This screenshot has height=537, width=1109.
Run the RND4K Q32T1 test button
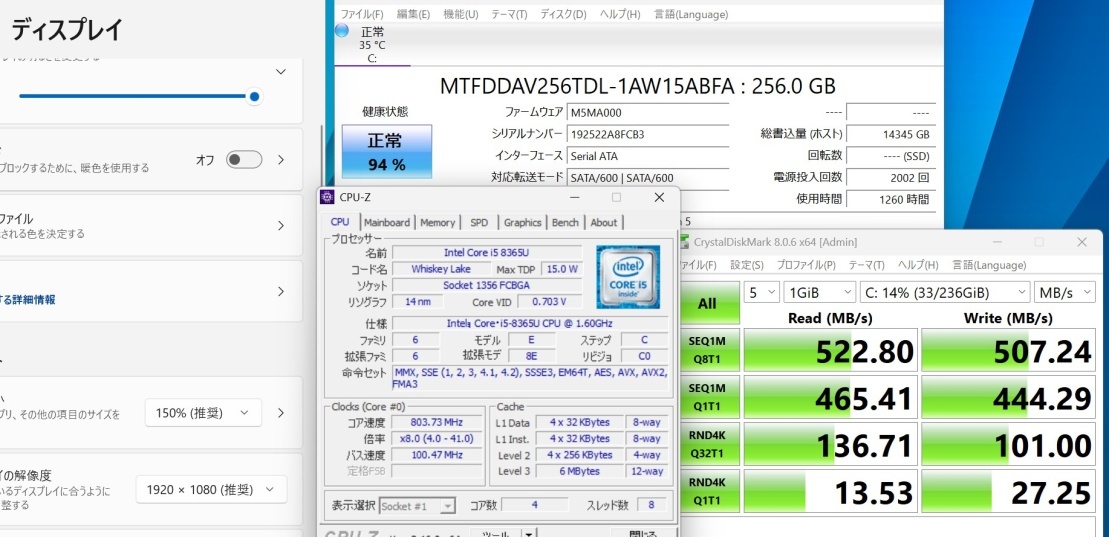point(707,444)
